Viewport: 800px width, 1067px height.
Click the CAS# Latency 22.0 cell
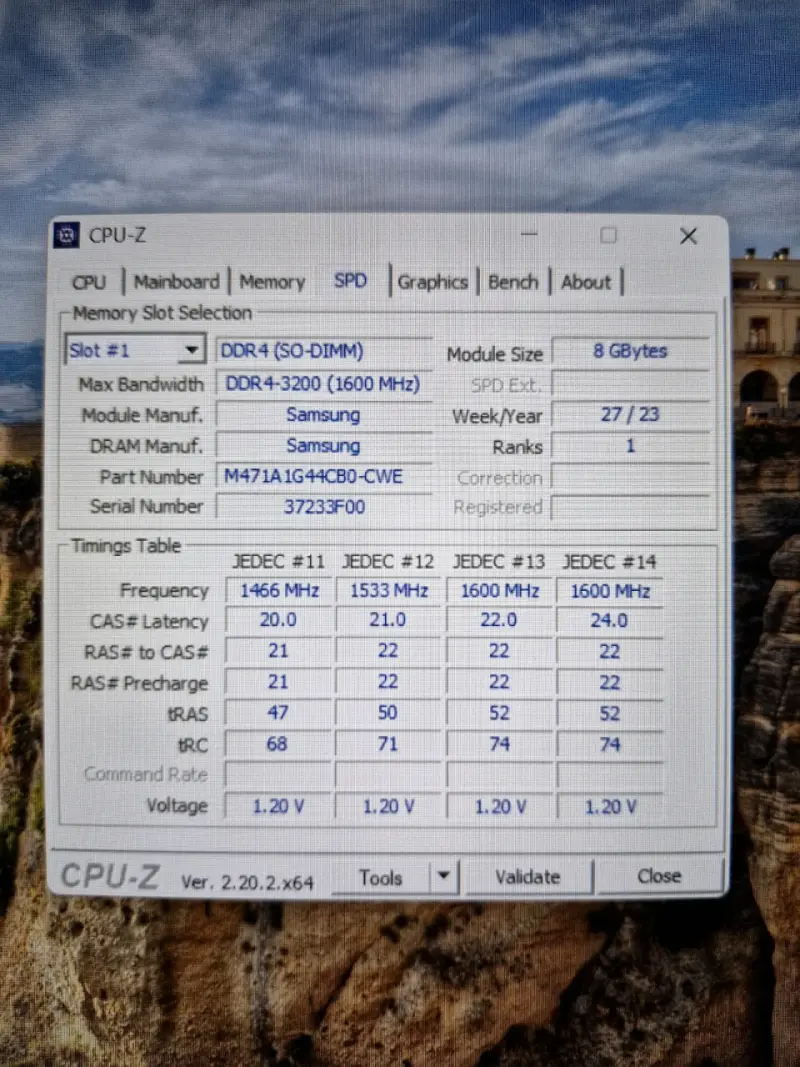[499, 621]
